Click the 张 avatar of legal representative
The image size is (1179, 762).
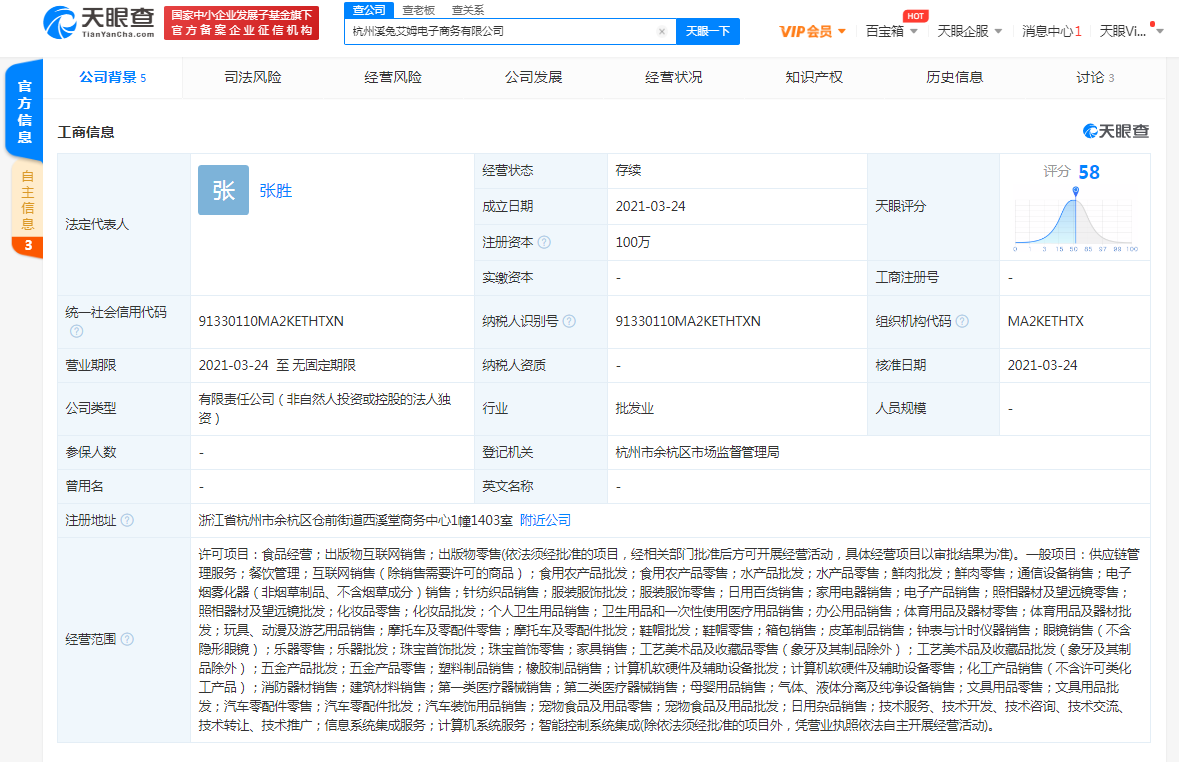[223, 190]
